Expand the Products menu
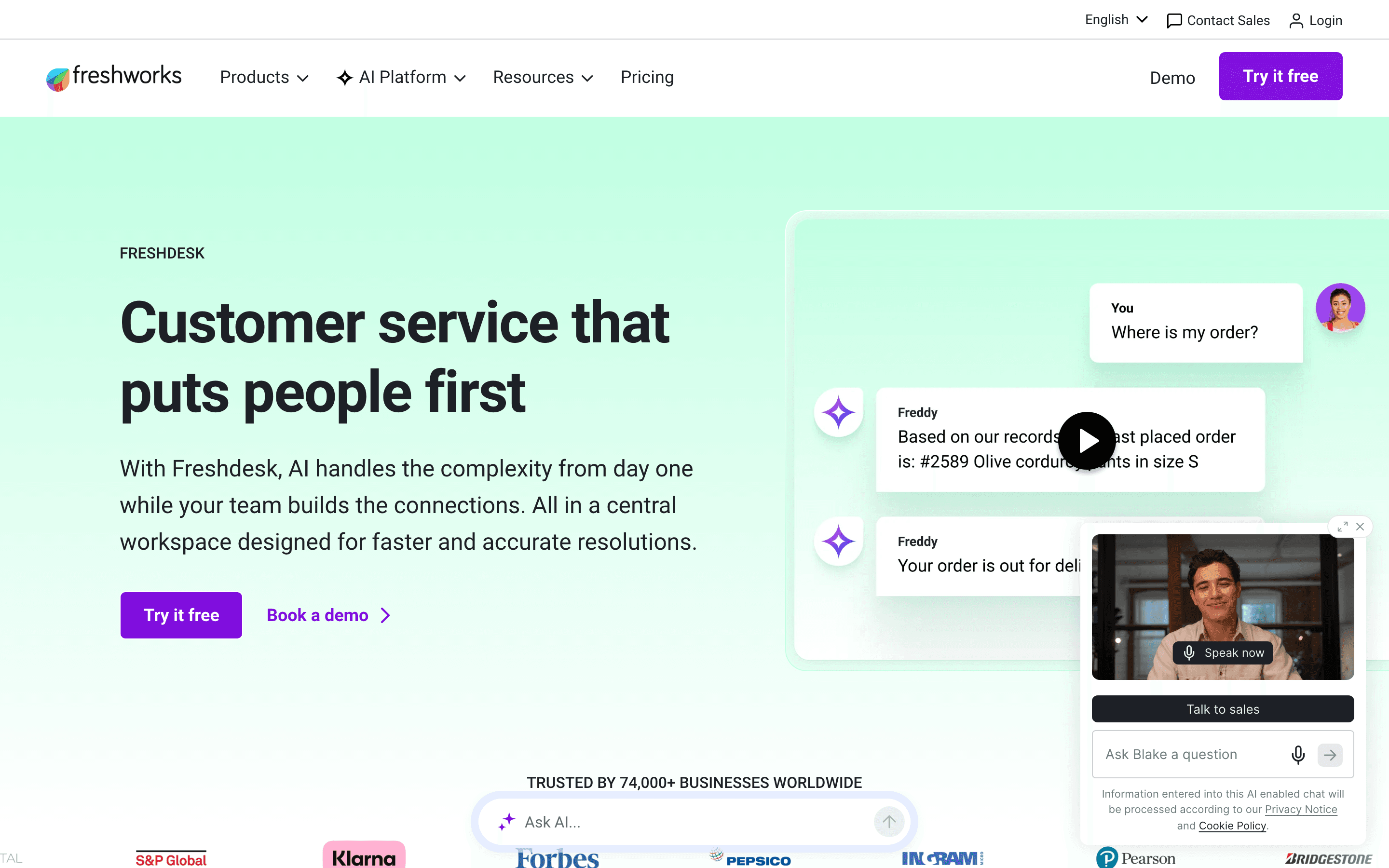1389x868 pixels. point(265,78)
